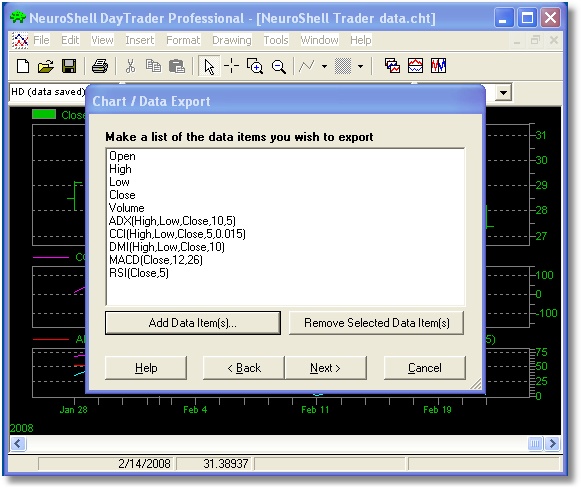Maximize the NeuroShell window
Viewport: 582px width, 490px height.
tap(527, 18)
